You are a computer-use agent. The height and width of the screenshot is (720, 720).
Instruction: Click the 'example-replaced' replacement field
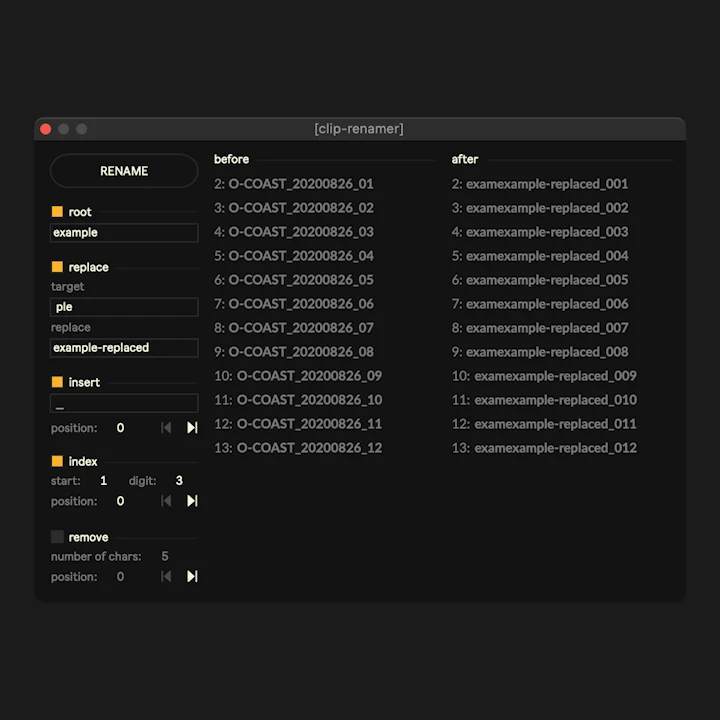124,348
